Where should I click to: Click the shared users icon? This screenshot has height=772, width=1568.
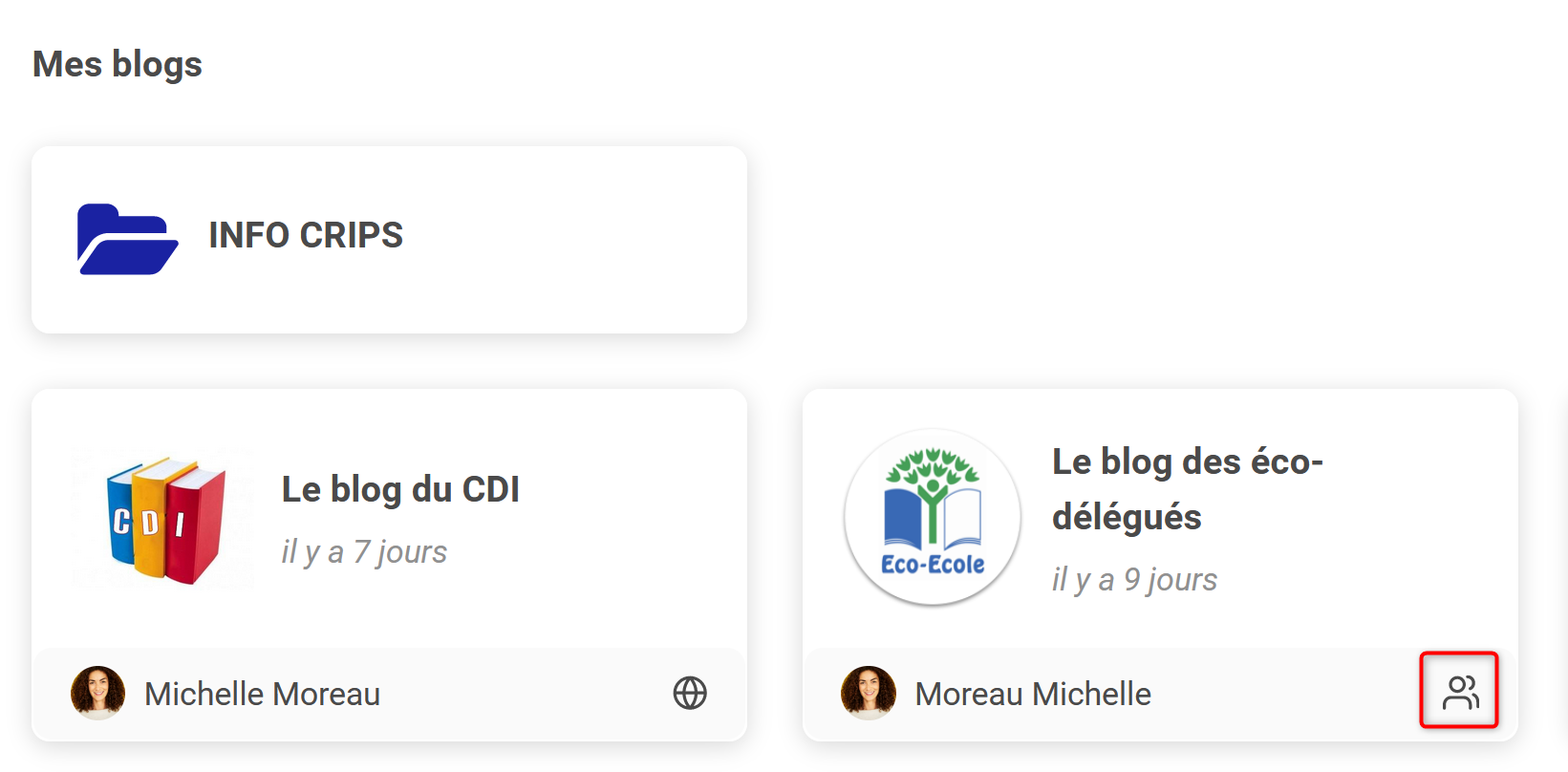pyautogui.click(x=1459, y=692)
